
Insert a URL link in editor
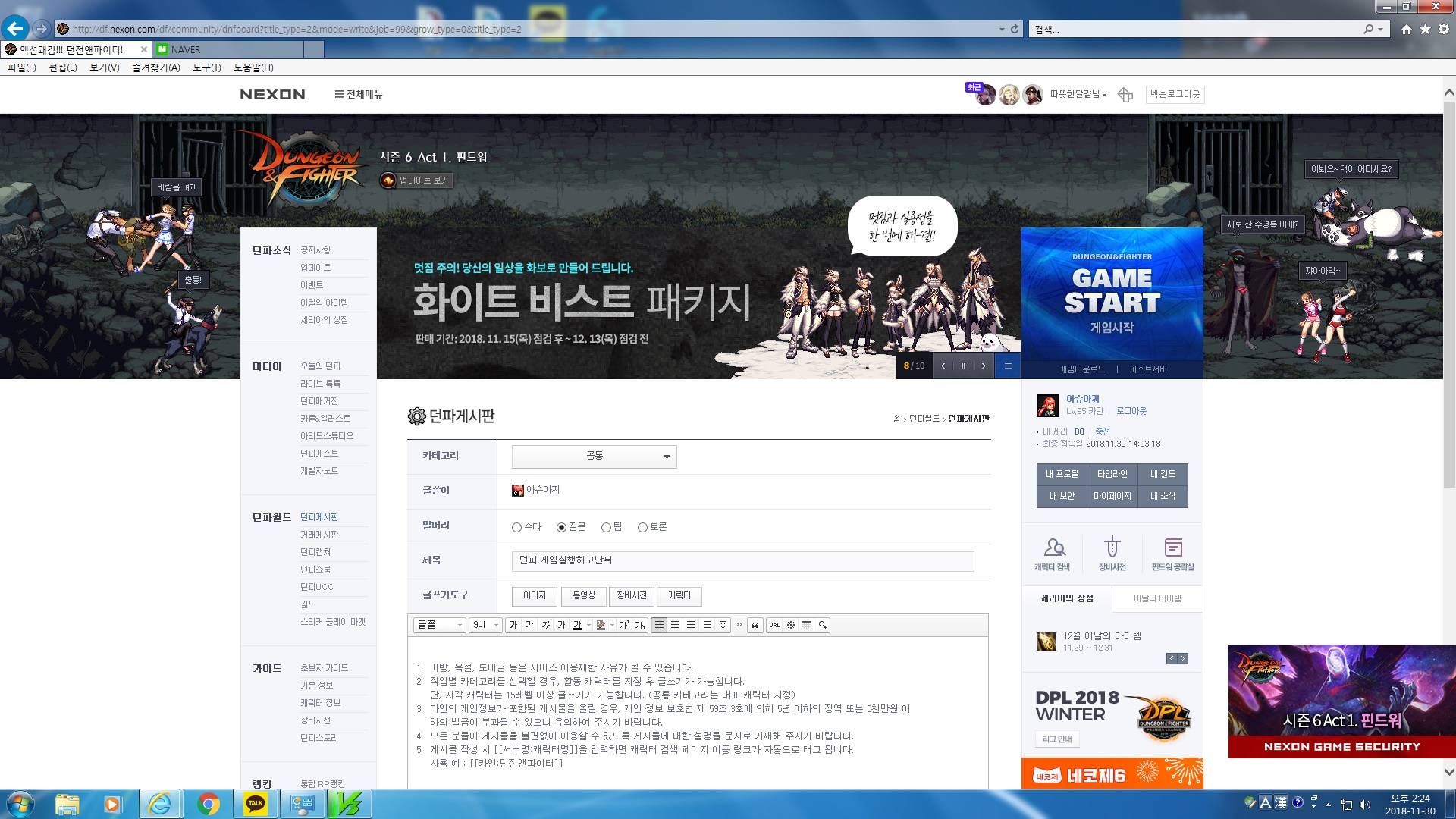(774, 625)
